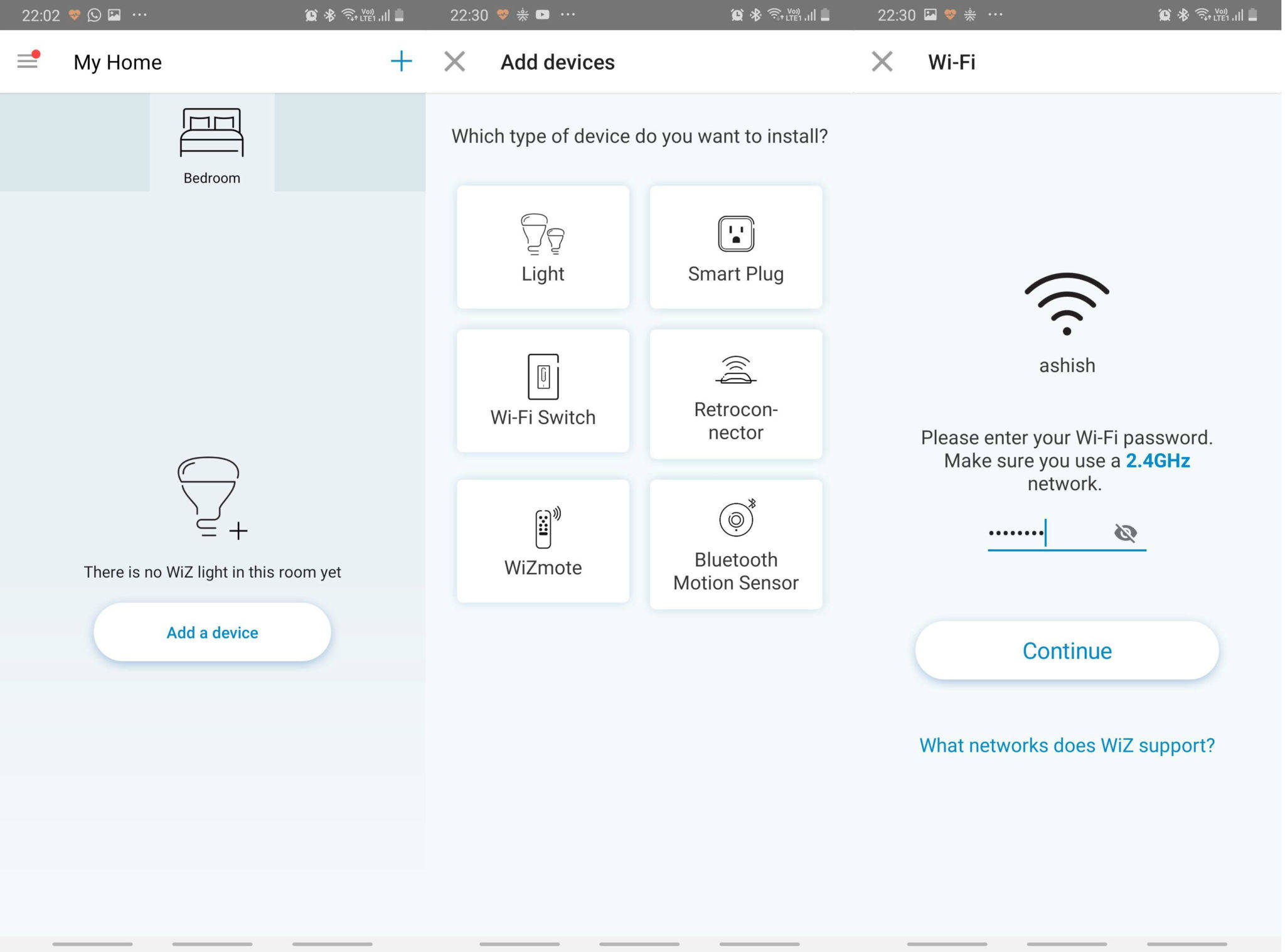Dismiss the Add devices screen via X
The width and height of the screenshot is (1285, 952).
454,61
